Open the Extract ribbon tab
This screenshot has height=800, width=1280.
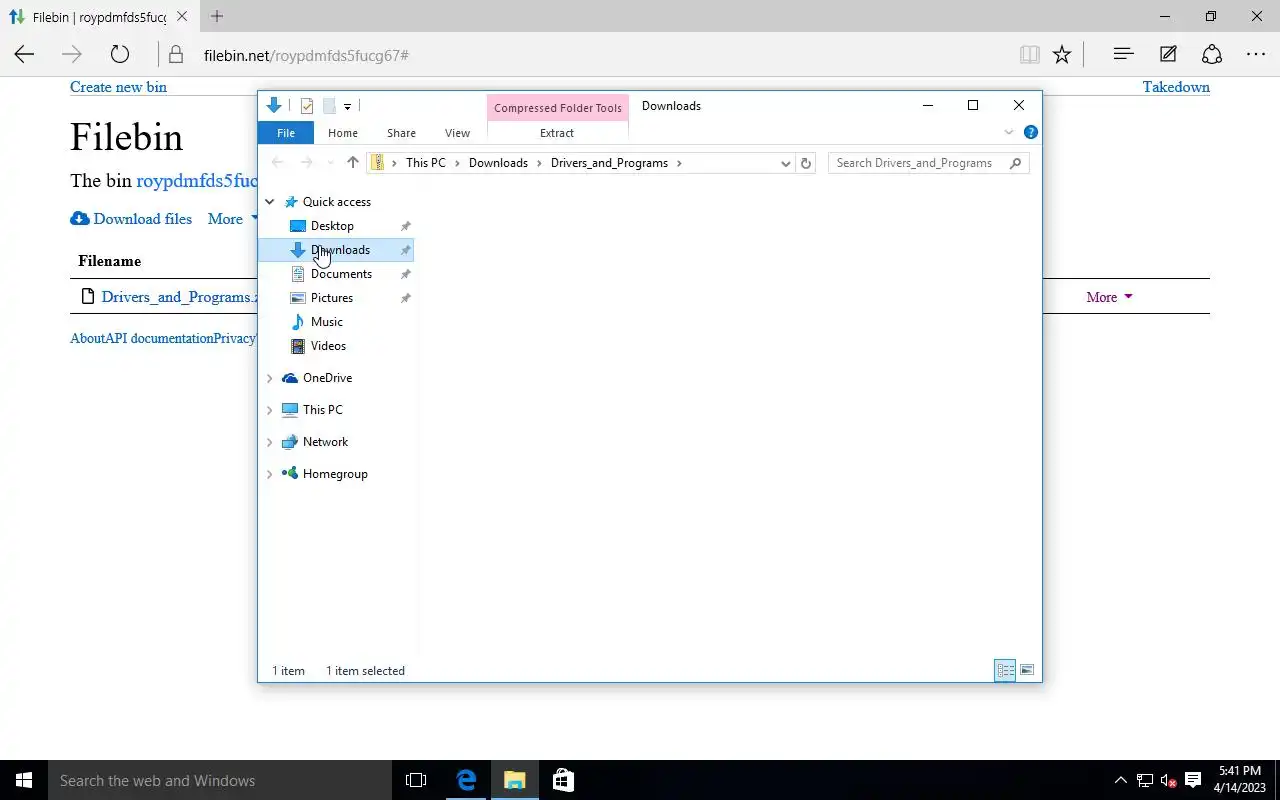click(557, 133)
